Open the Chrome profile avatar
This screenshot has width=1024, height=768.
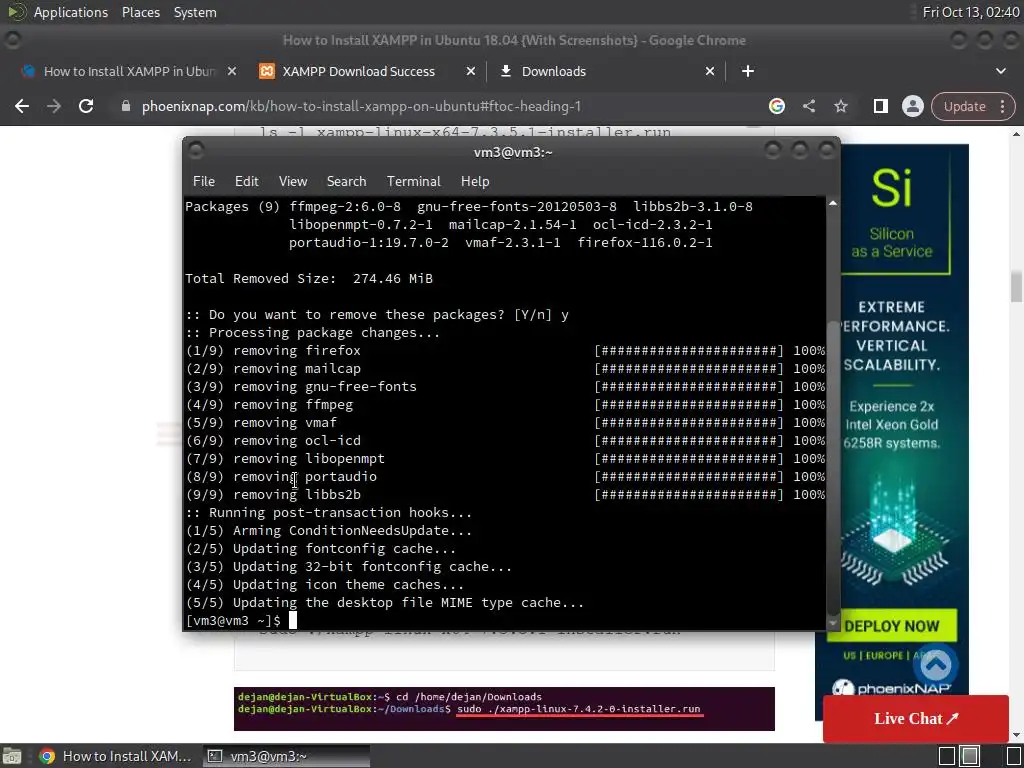912,106
